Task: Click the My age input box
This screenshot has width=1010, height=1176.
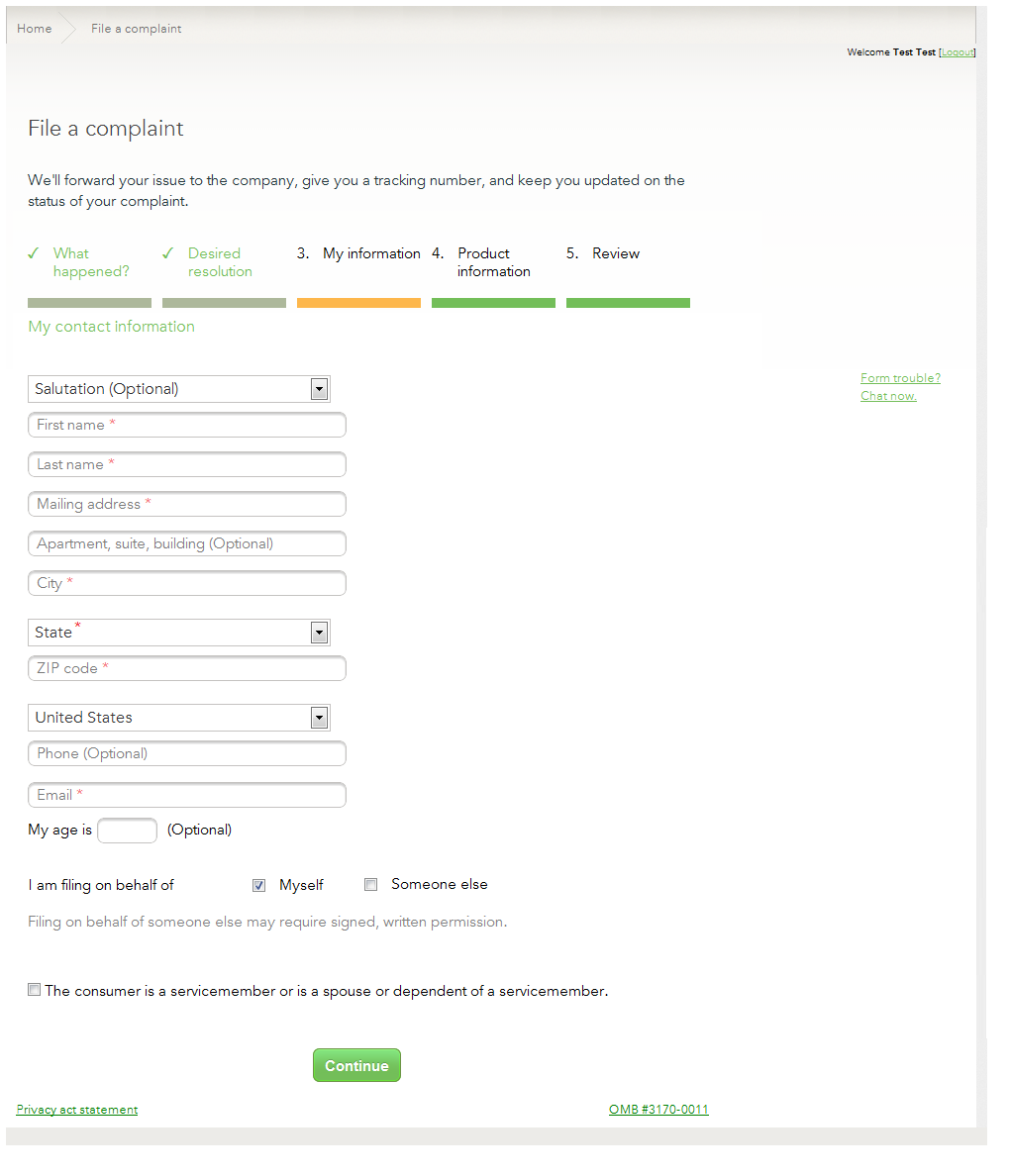Action: click(x=127, y=831)
